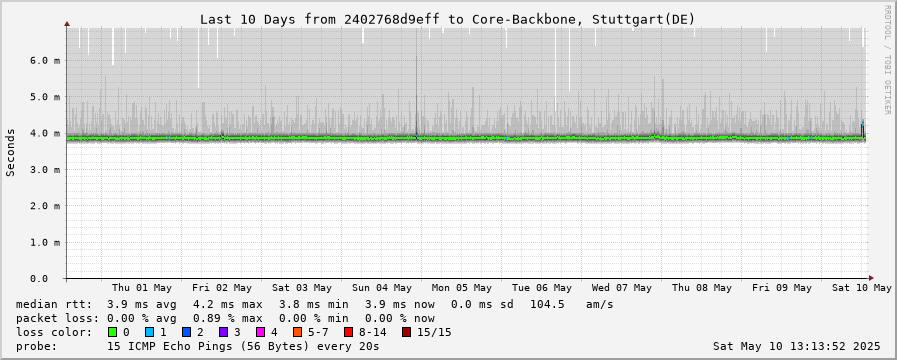
Task: Click the red 8-14 loss swatch
Action: pos(348,332)
